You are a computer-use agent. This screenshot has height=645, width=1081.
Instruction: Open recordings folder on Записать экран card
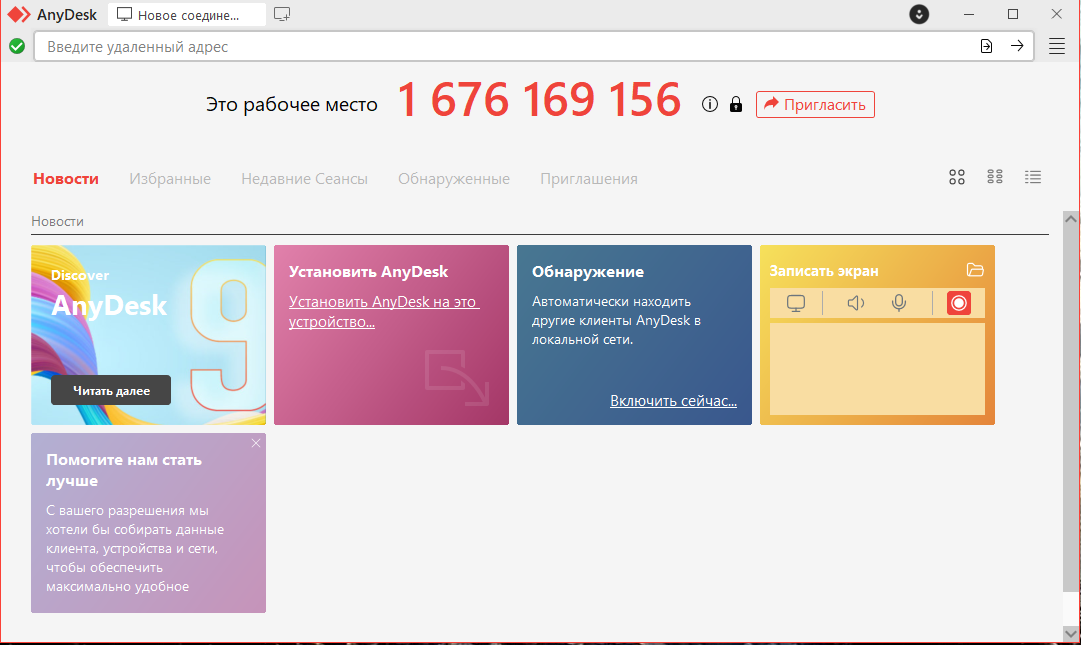pyautogui.click(x=975, y=270)
